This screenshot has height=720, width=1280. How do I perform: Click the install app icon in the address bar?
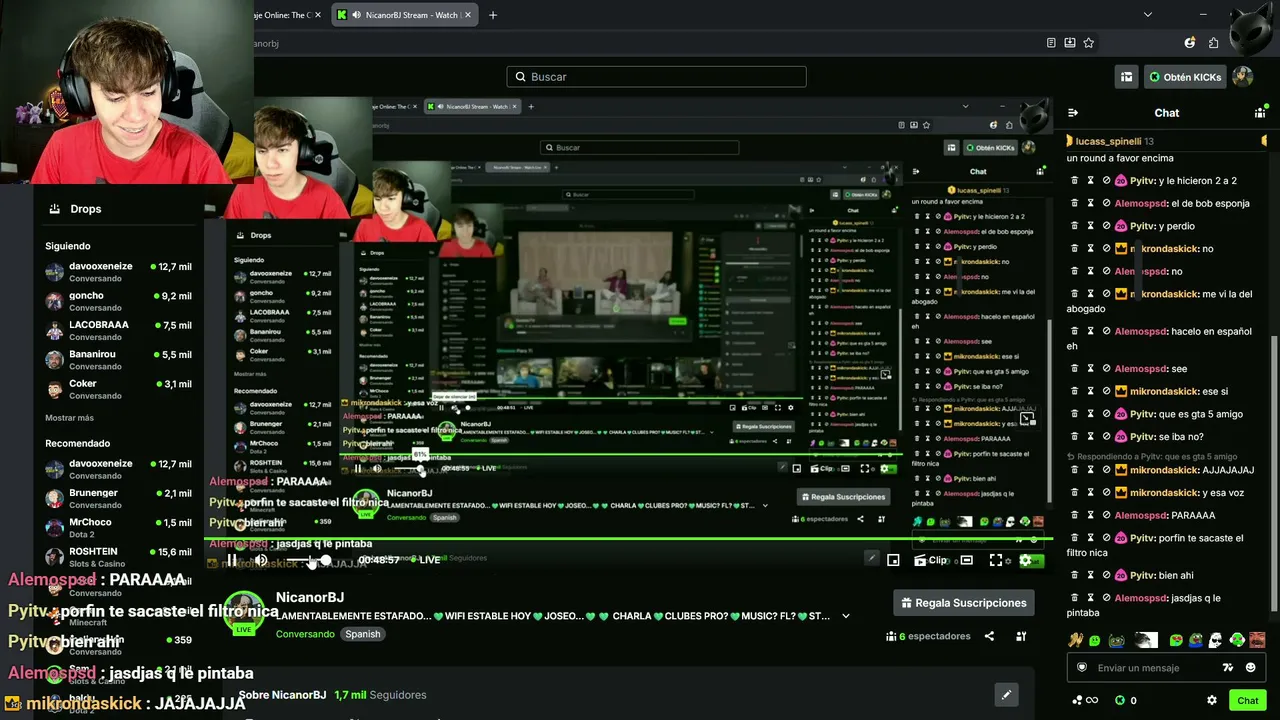click(1070, 43)
